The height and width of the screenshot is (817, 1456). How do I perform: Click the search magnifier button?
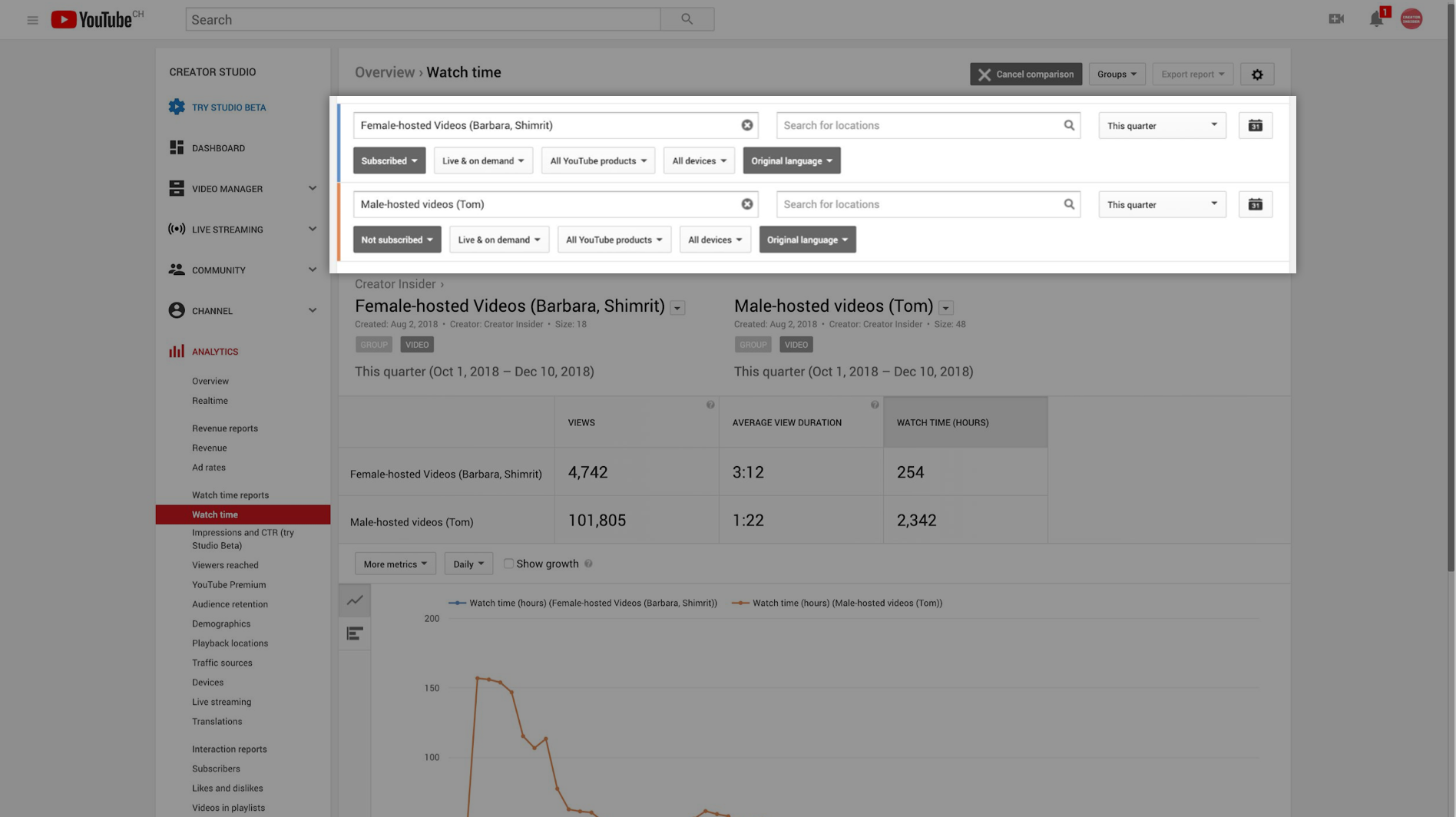coord(687,19)
